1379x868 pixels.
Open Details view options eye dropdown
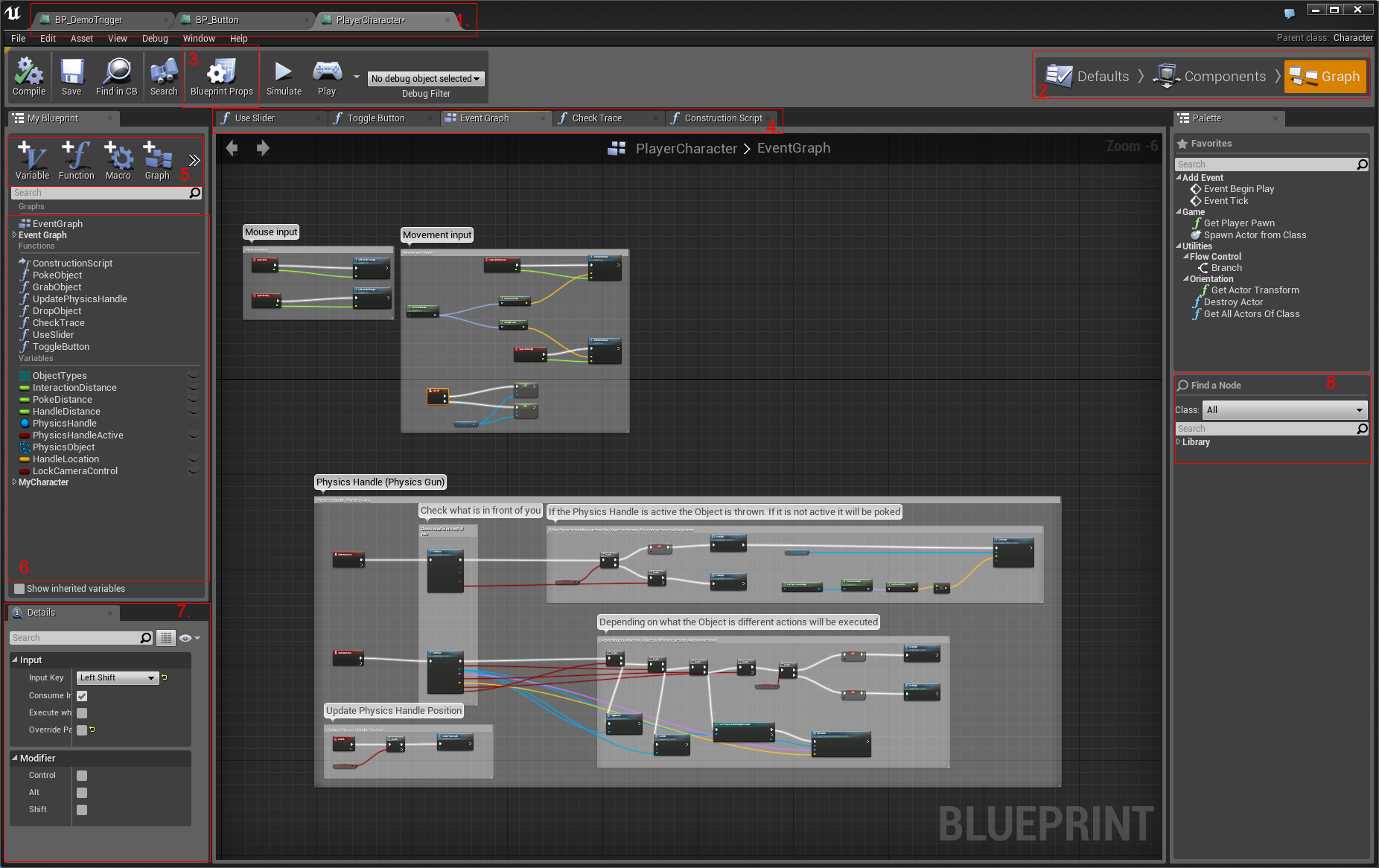[189, 638]
